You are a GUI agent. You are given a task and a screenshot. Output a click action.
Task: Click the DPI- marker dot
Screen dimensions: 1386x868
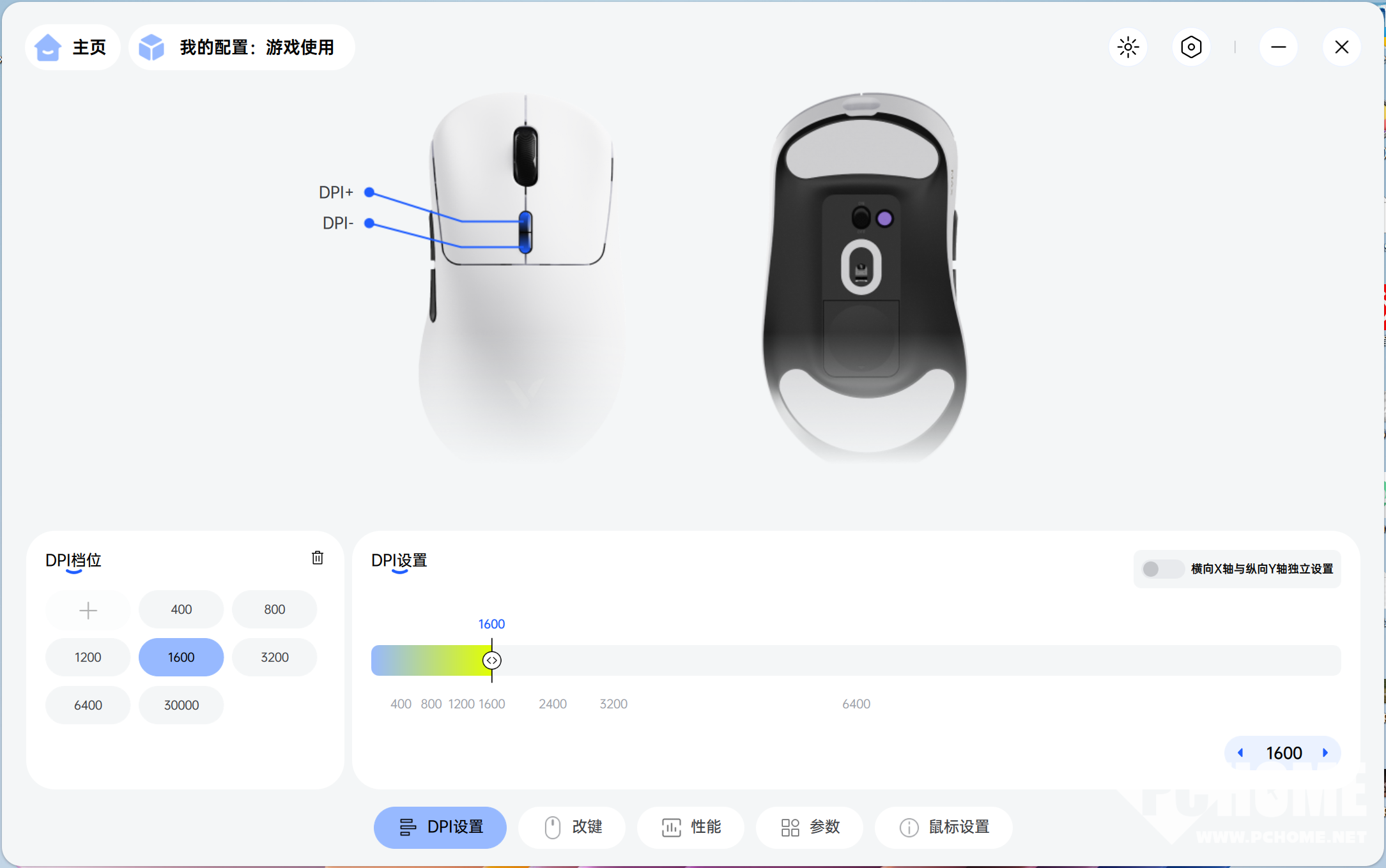pos(369,223)
